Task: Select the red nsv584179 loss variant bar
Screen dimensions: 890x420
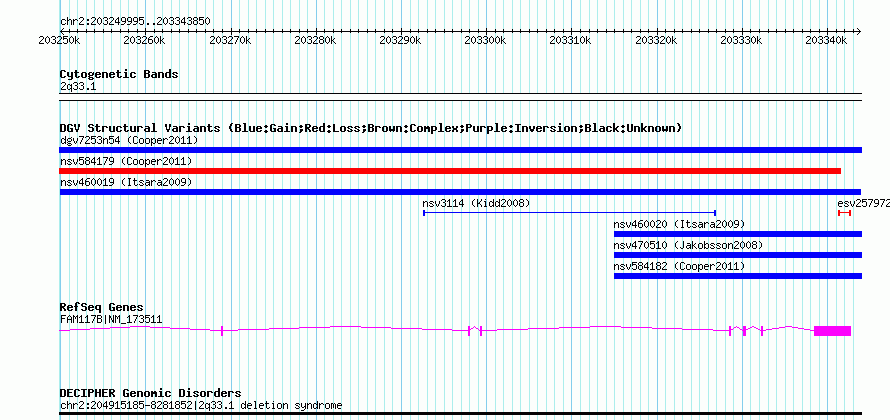Action: 450,171
